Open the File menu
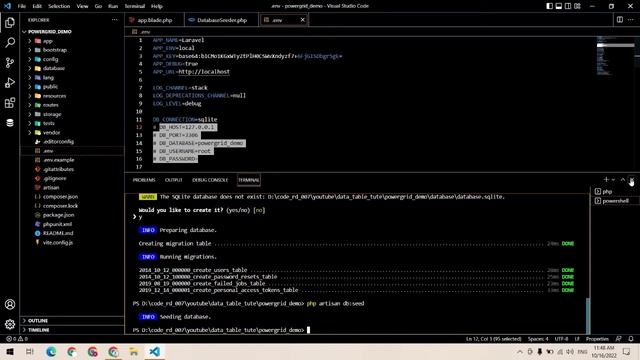The height and width of the screenshot is (360, 640). (x=22, y=6)
